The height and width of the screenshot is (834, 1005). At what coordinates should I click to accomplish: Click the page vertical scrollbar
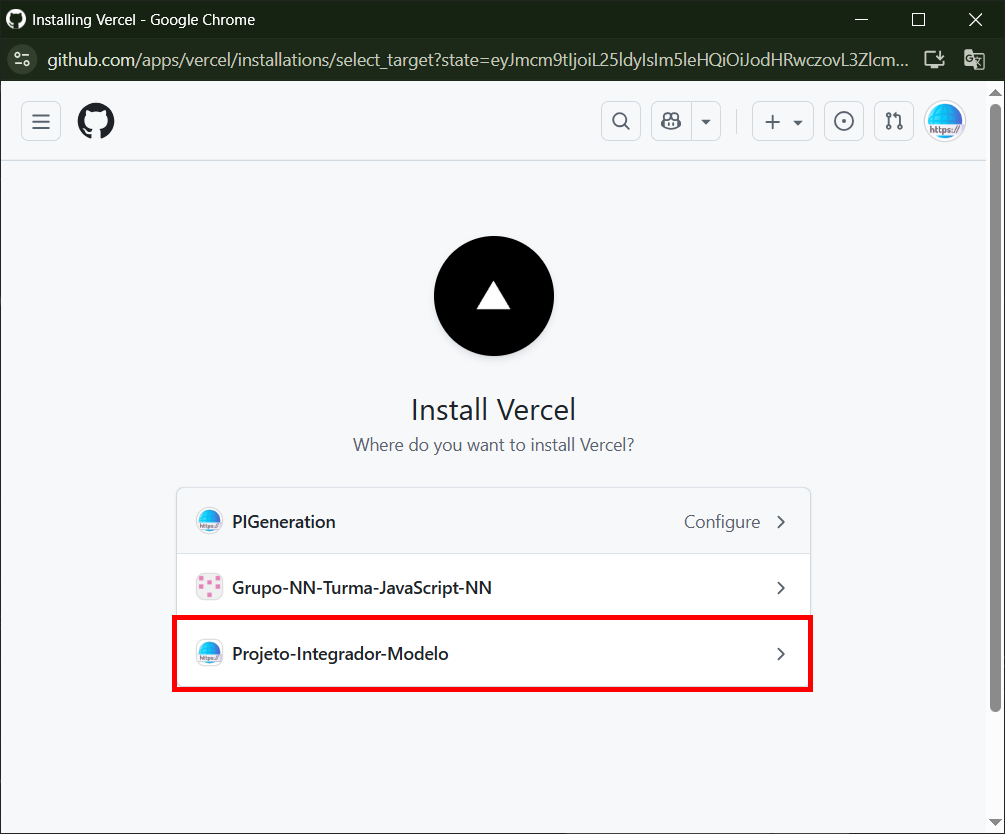[995, 400]
